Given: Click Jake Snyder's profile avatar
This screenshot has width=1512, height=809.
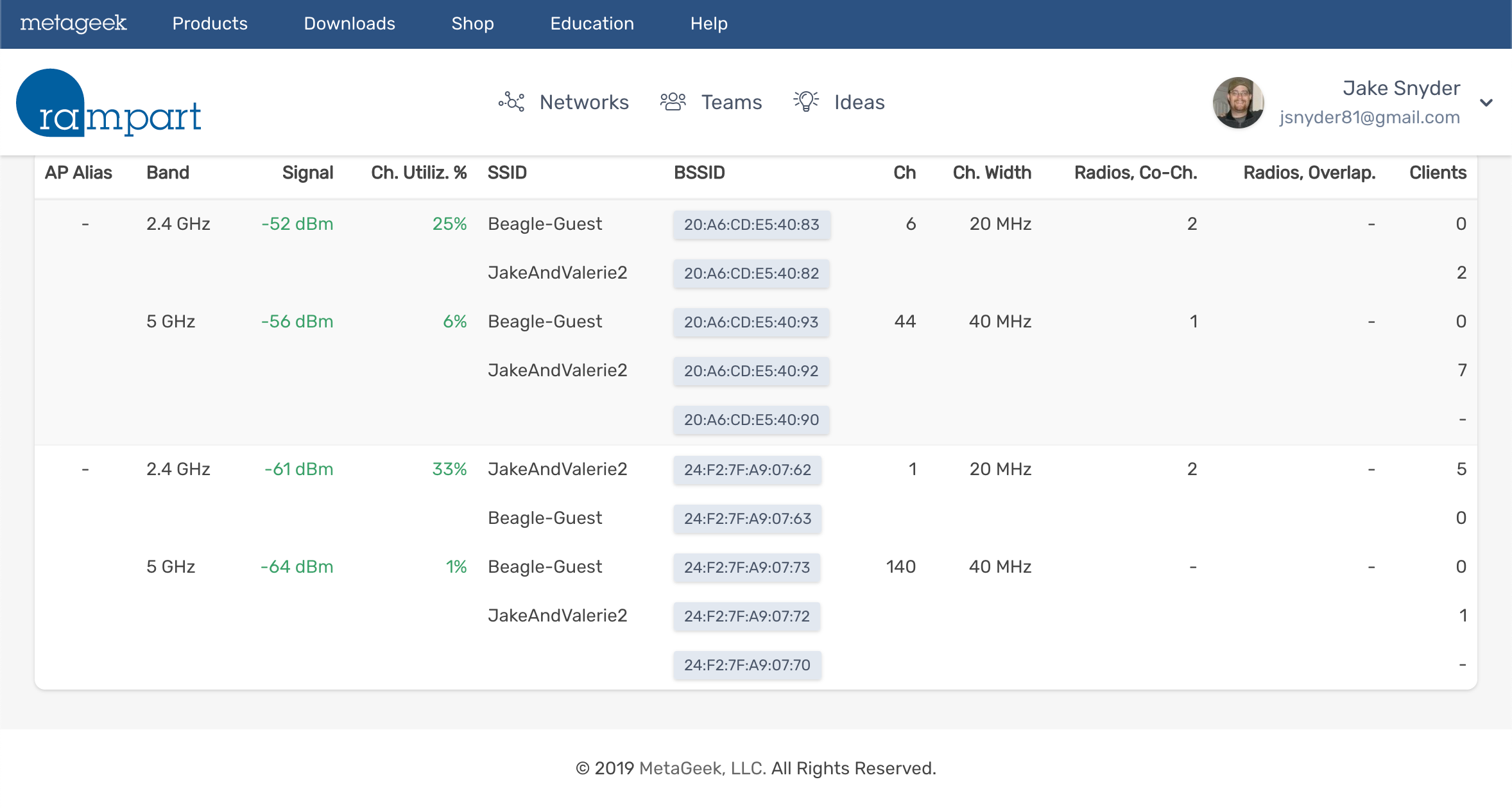Looking at the screenshot, I should 1238,103.
